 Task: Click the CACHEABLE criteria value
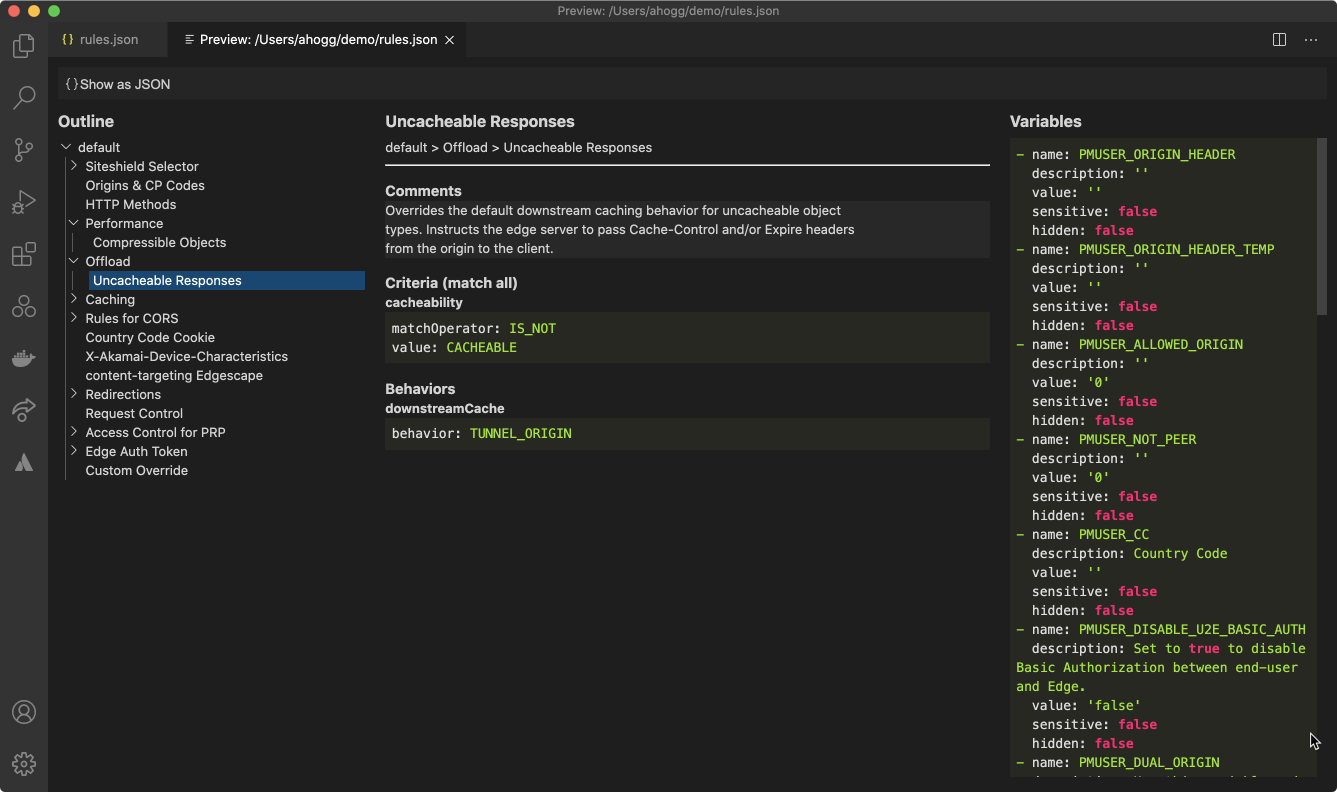pyautogui.click(x=481, y=347)
